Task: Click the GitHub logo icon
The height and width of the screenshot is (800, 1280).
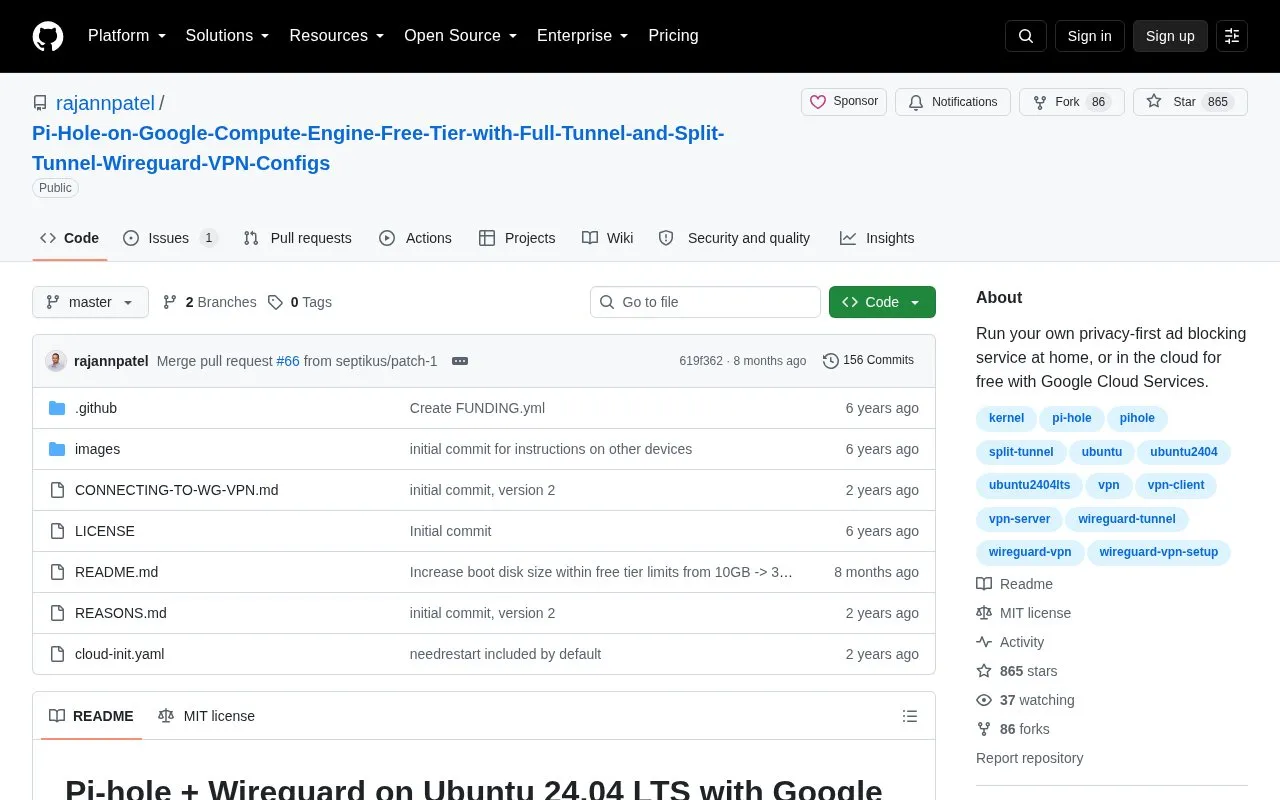Action: click(x=48, y=36)
